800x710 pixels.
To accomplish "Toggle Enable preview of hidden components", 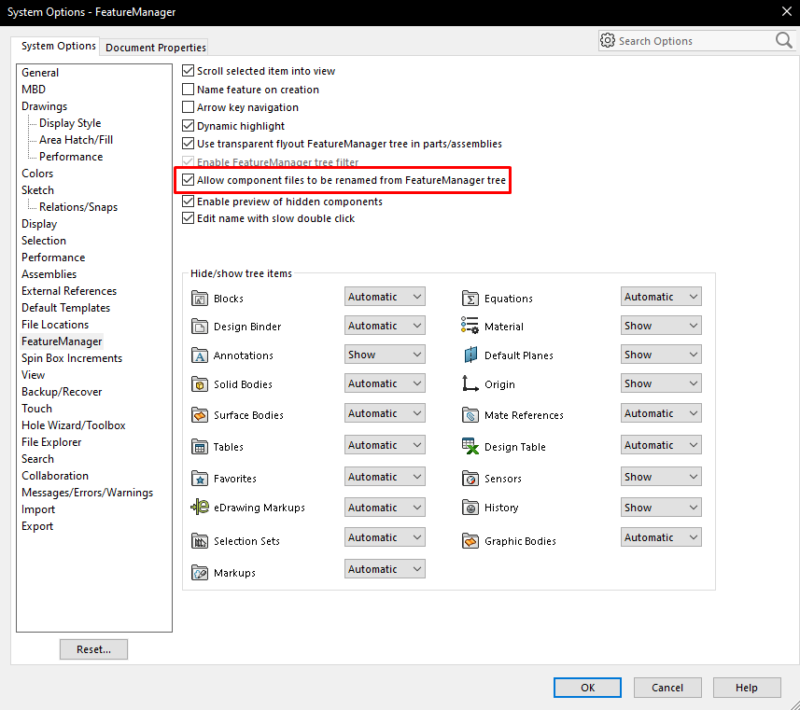I will pos(188,201).
